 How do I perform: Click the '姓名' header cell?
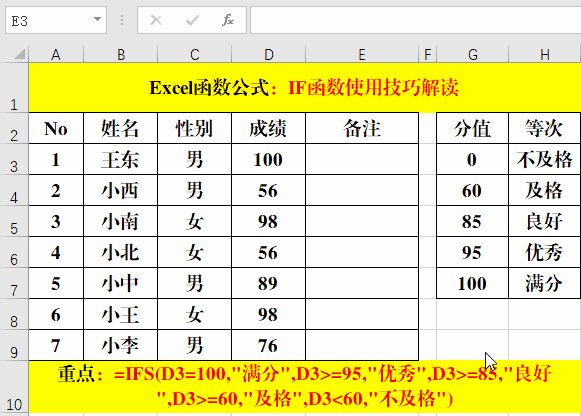(121, 128)
